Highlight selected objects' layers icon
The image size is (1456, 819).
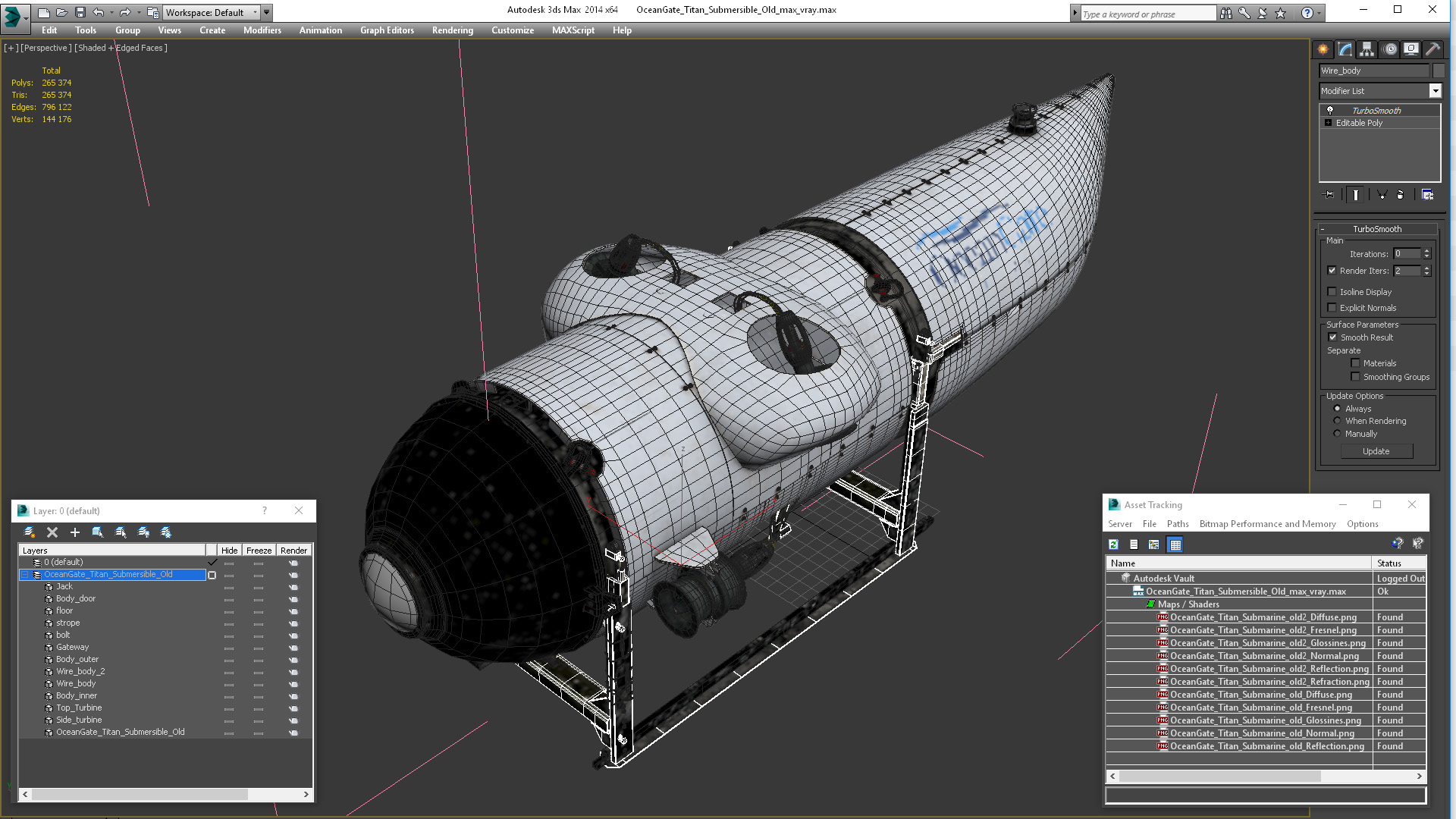[x=121, y=532]
